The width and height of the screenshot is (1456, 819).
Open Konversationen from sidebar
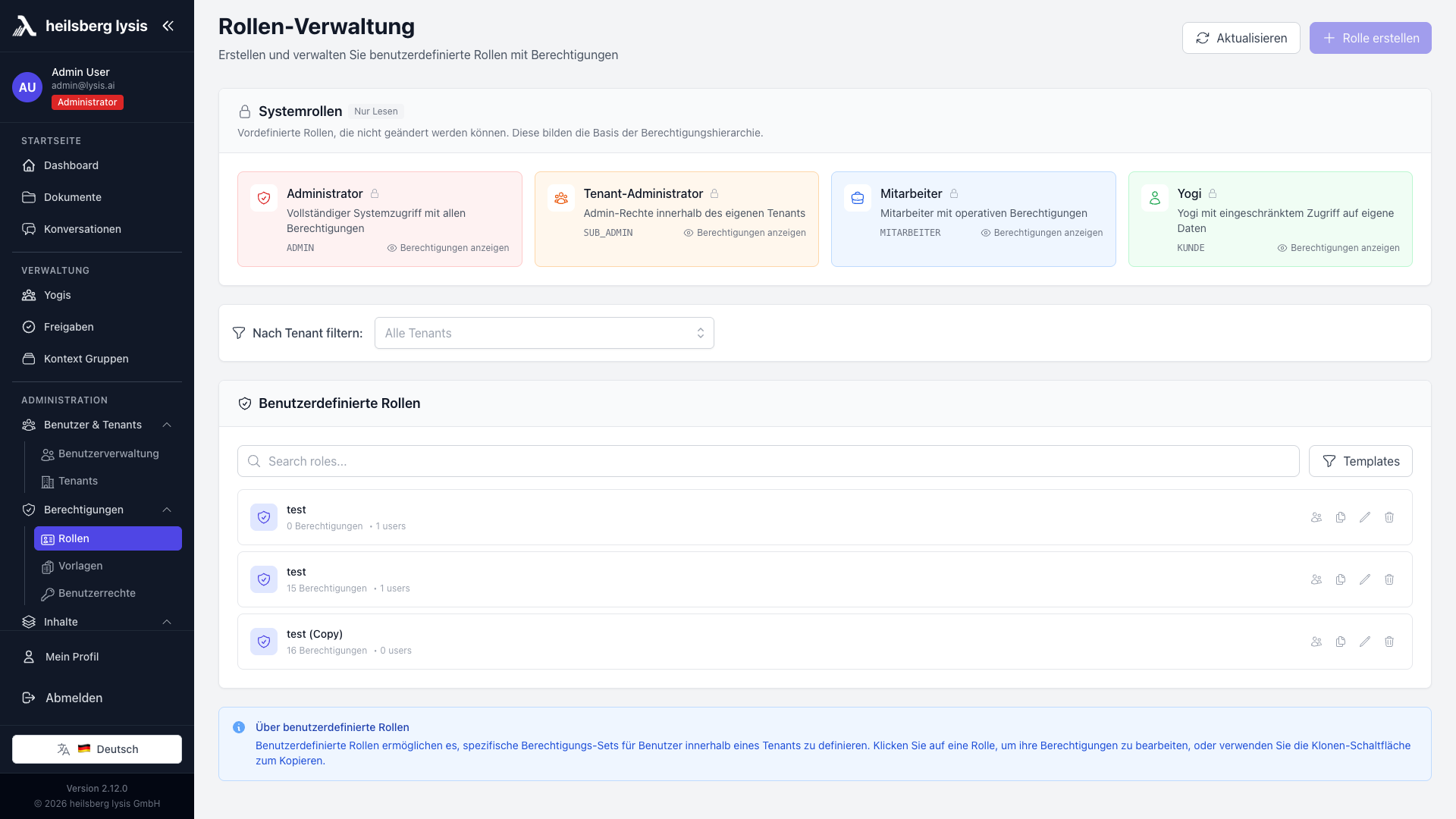click(x=97, y=229)
